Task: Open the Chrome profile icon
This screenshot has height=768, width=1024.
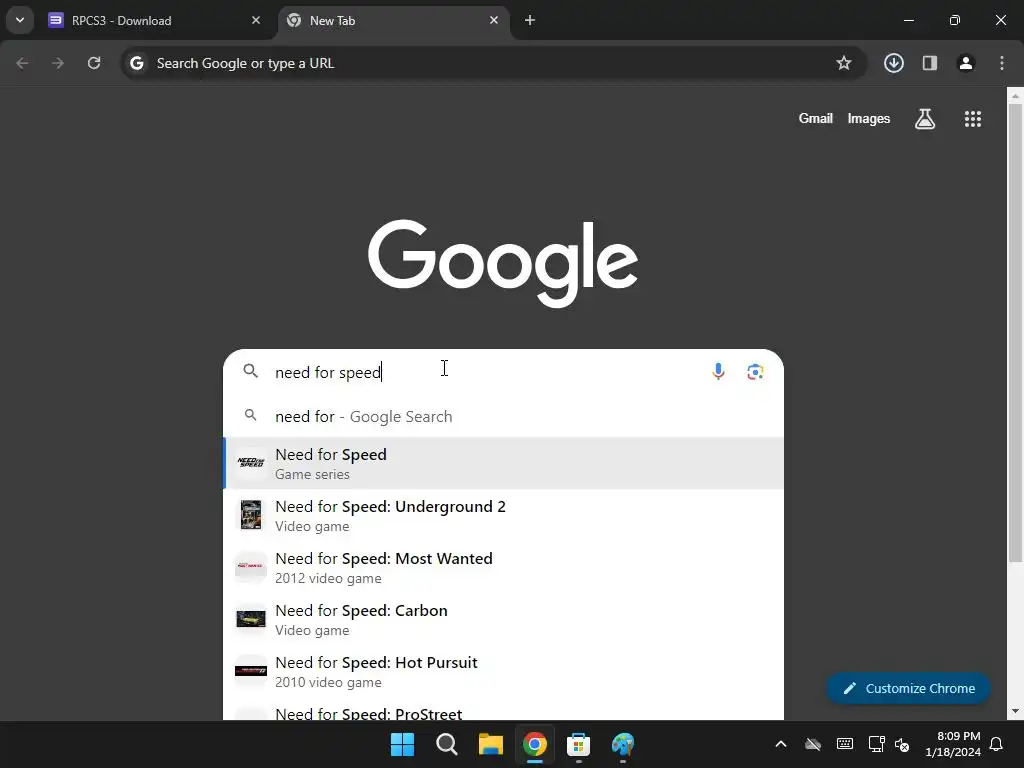Action: (x=966, y=63)
